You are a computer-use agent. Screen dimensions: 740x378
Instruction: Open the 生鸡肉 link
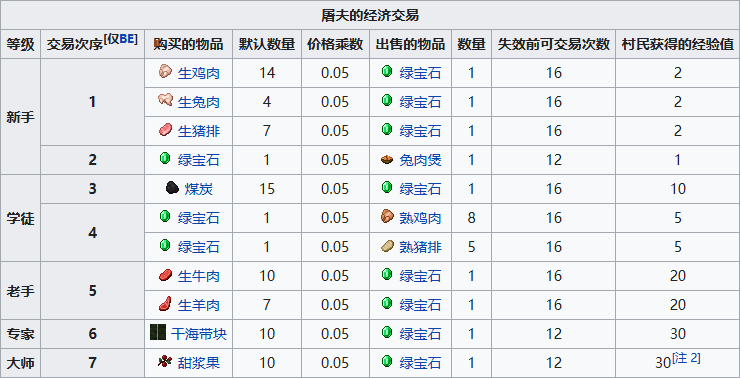(199, 73)
